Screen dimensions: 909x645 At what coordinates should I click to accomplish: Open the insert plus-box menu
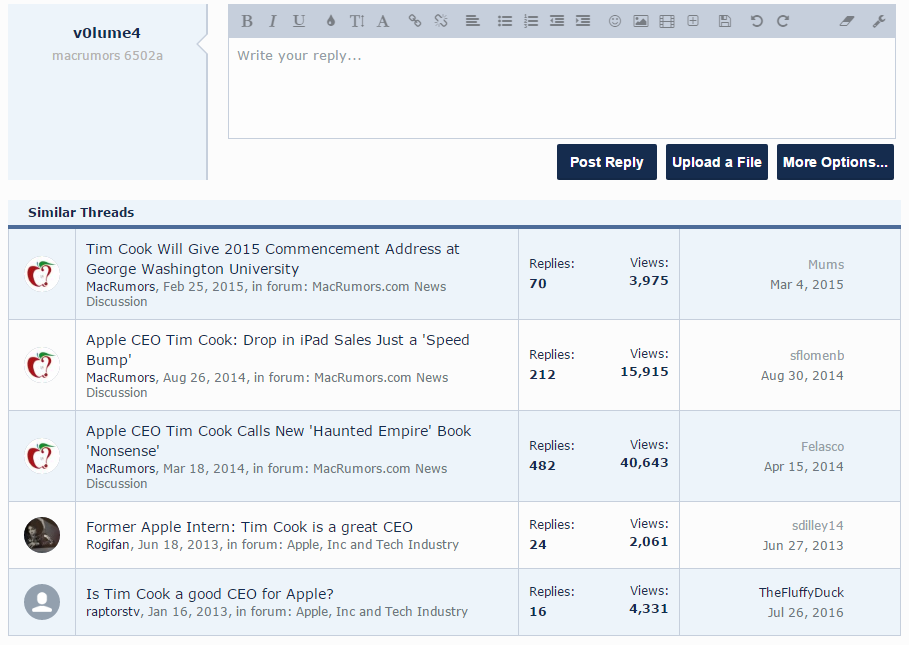click(x=693, y=21)
